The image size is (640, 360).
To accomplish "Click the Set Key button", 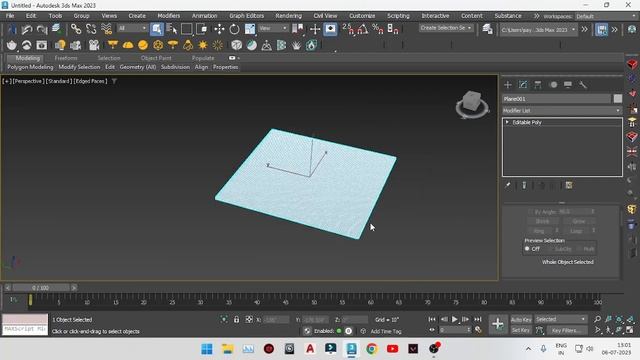I will (521, 330).
